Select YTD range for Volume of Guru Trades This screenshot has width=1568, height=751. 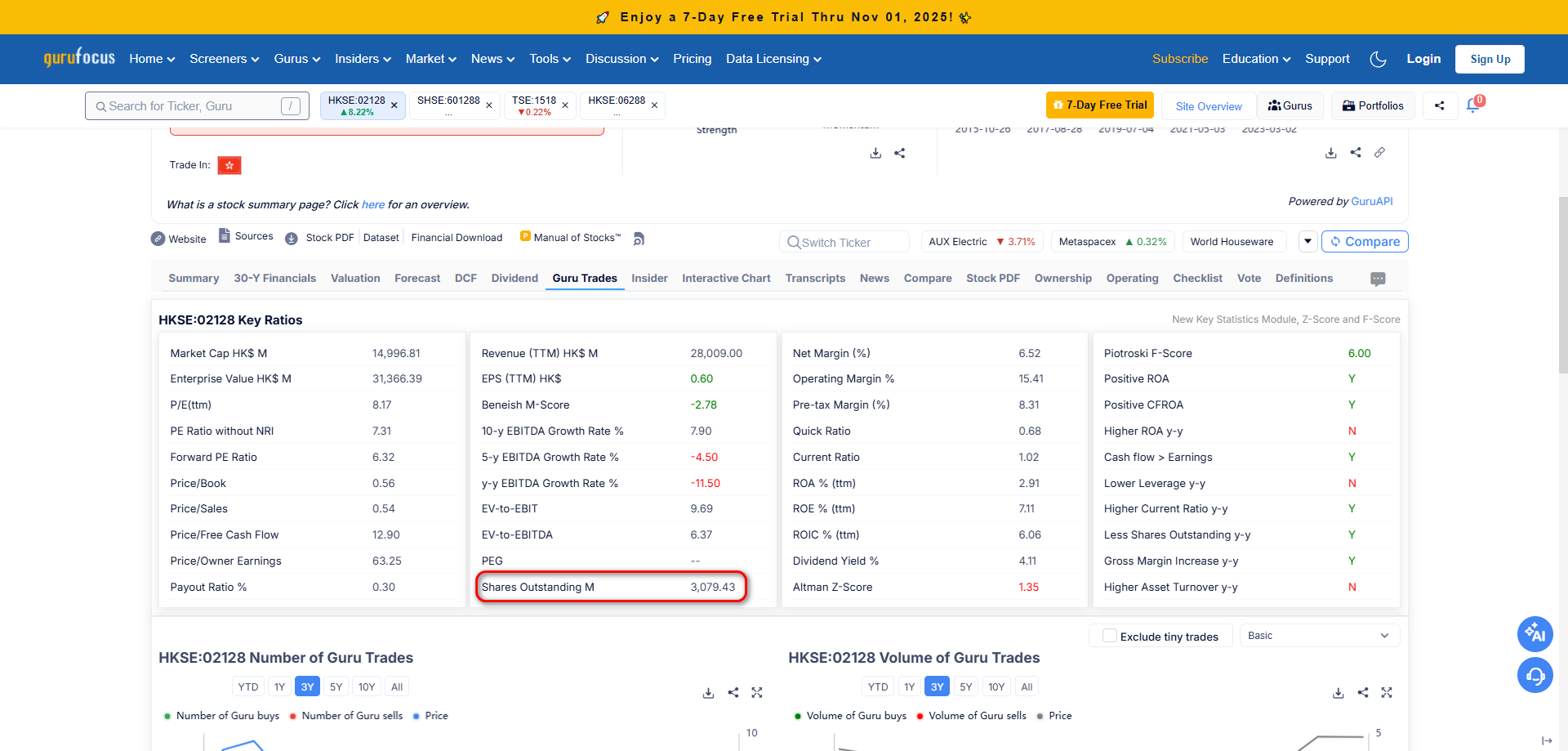(x=878, y=687)
